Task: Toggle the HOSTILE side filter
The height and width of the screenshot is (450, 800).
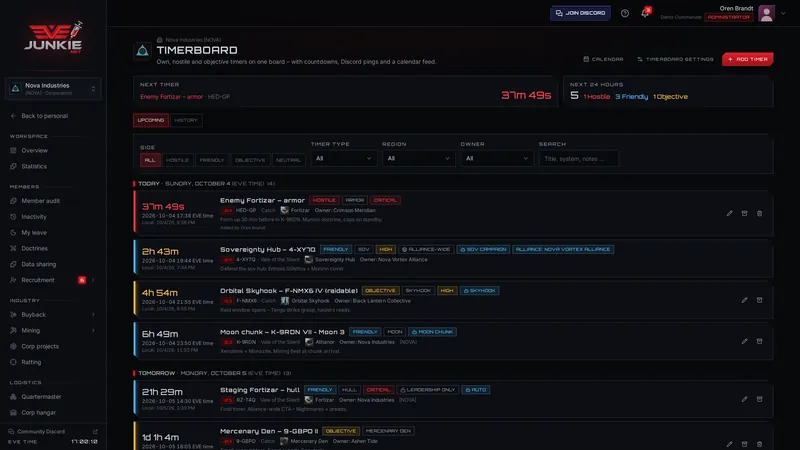Action: pos(177,160)
